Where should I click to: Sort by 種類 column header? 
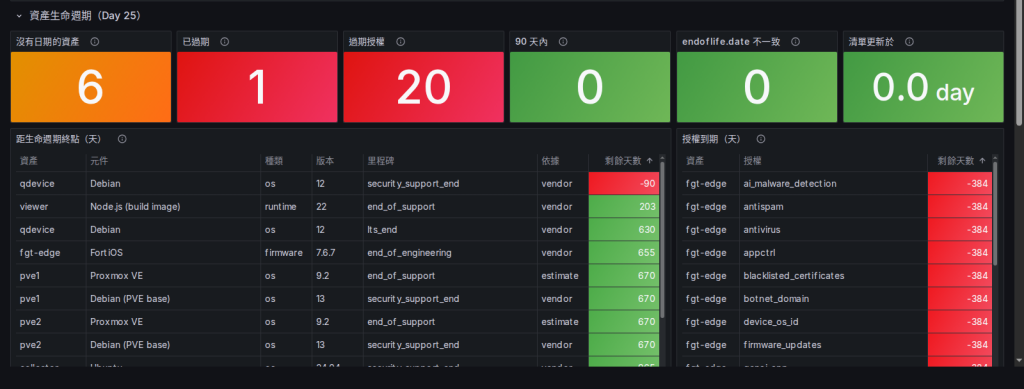coord(274,161)
